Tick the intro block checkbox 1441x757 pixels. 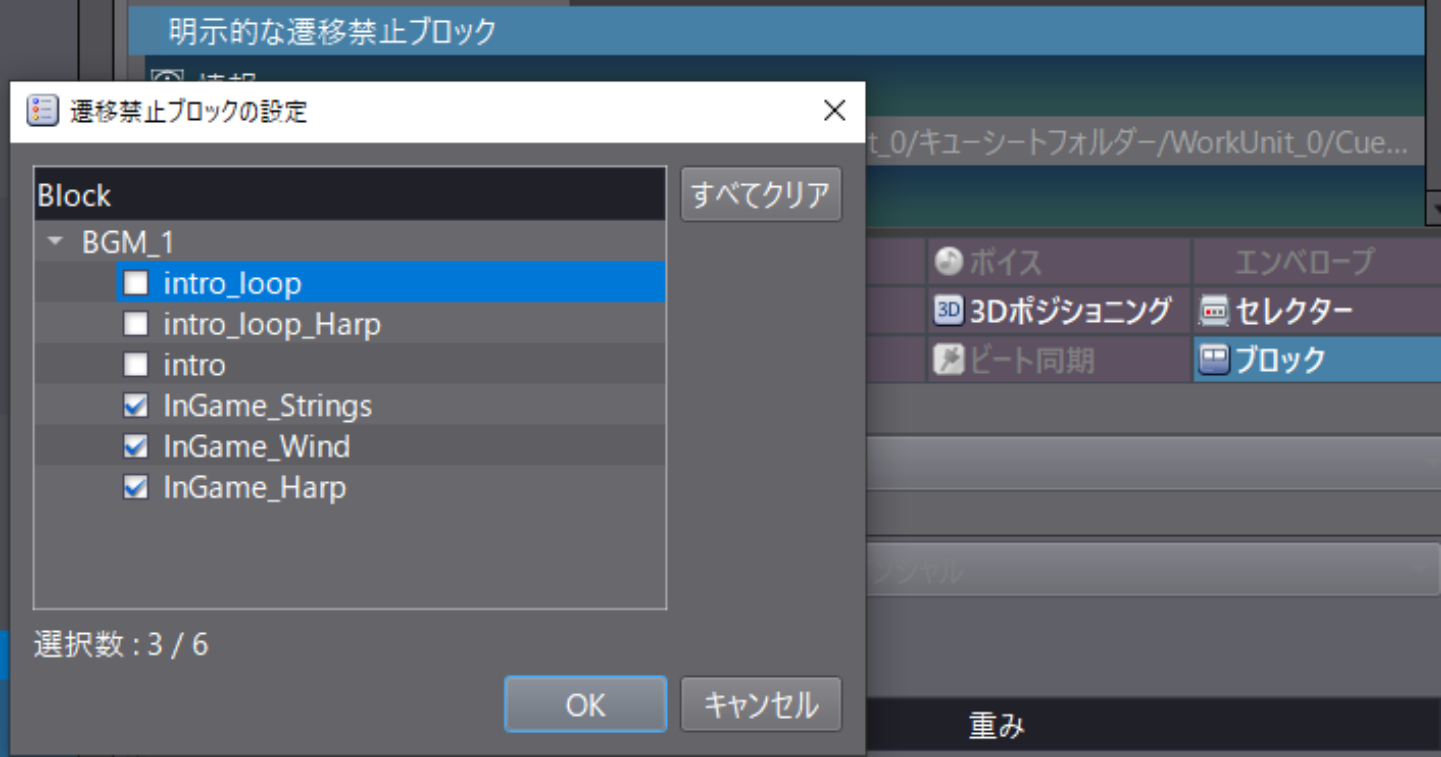click(135, 365)
